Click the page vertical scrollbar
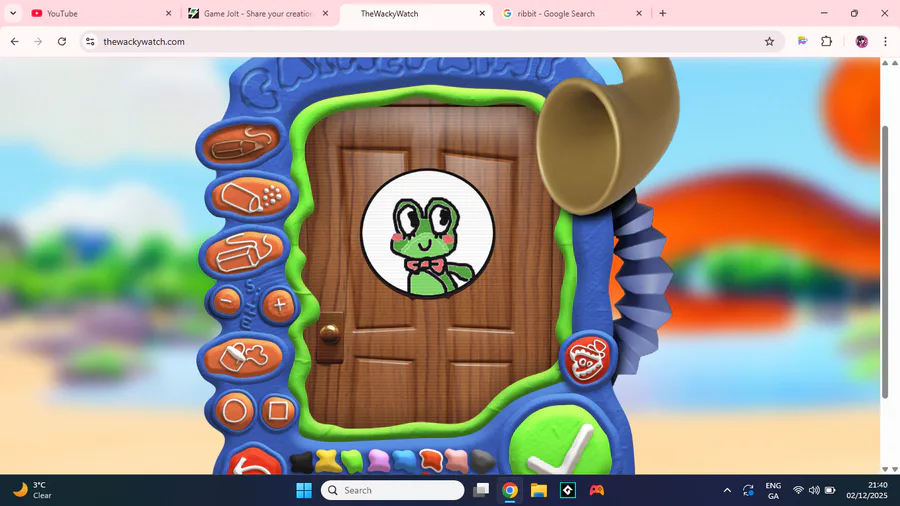This screenshot has height=506, width=900. 885,262
